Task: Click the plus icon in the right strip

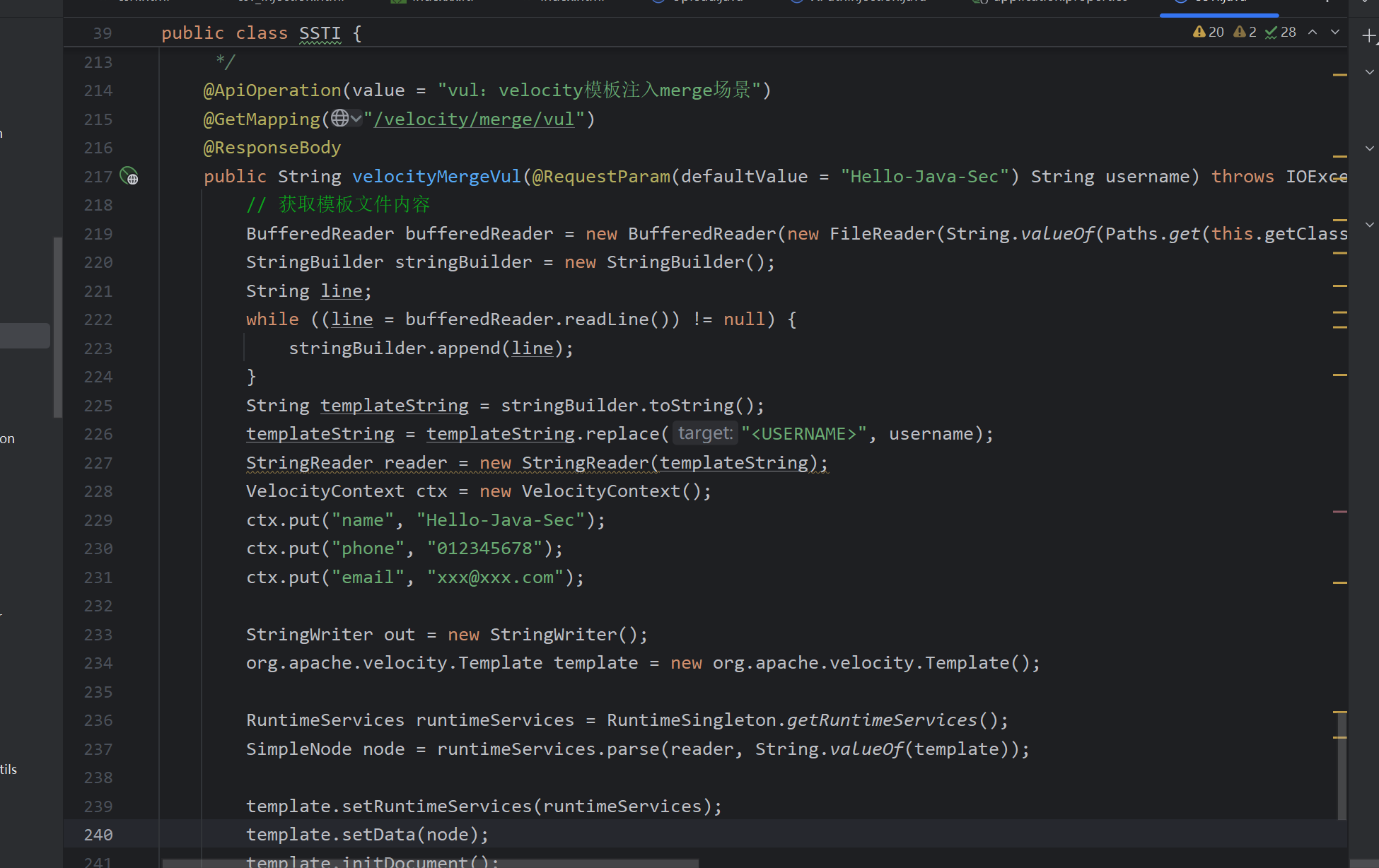Action: 1369,35
